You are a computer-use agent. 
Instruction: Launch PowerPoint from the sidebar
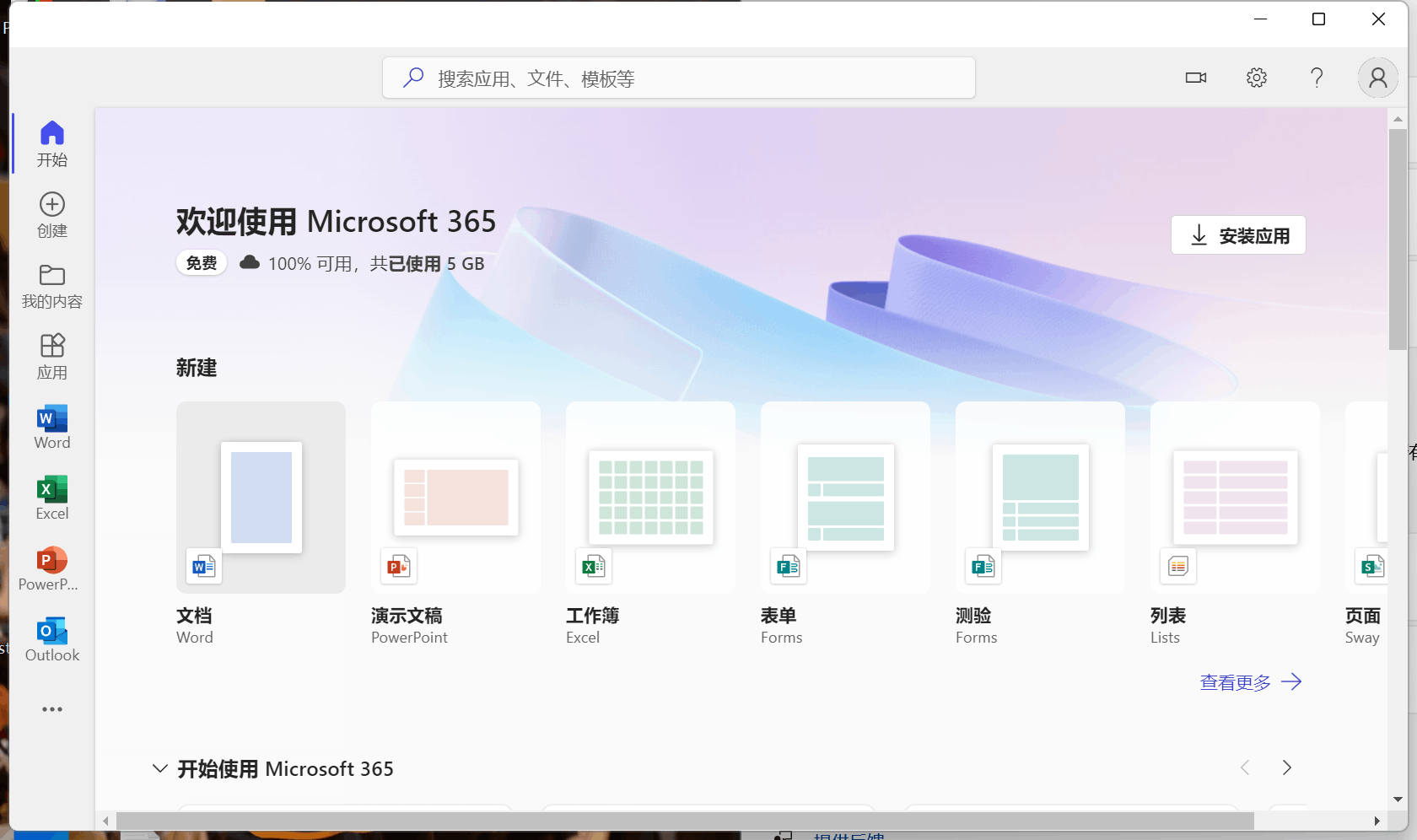[x=52, y=568]
